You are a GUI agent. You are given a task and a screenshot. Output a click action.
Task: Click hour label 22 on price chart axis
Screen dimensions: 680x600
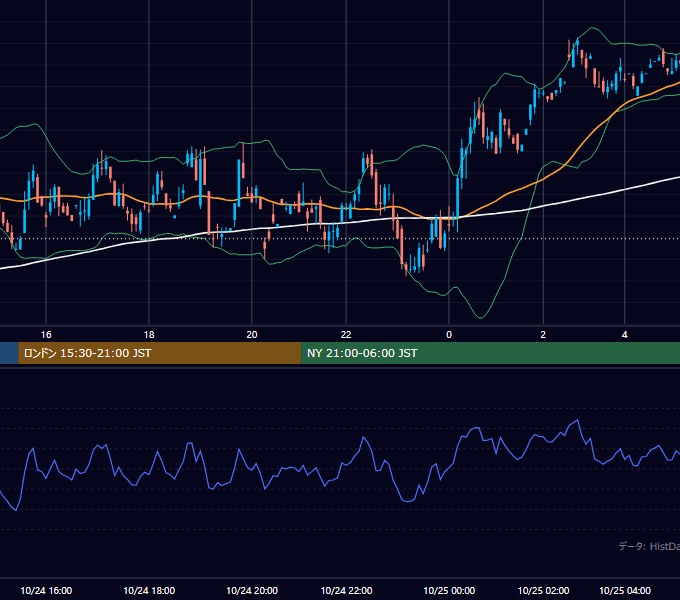tap(346, 335)
